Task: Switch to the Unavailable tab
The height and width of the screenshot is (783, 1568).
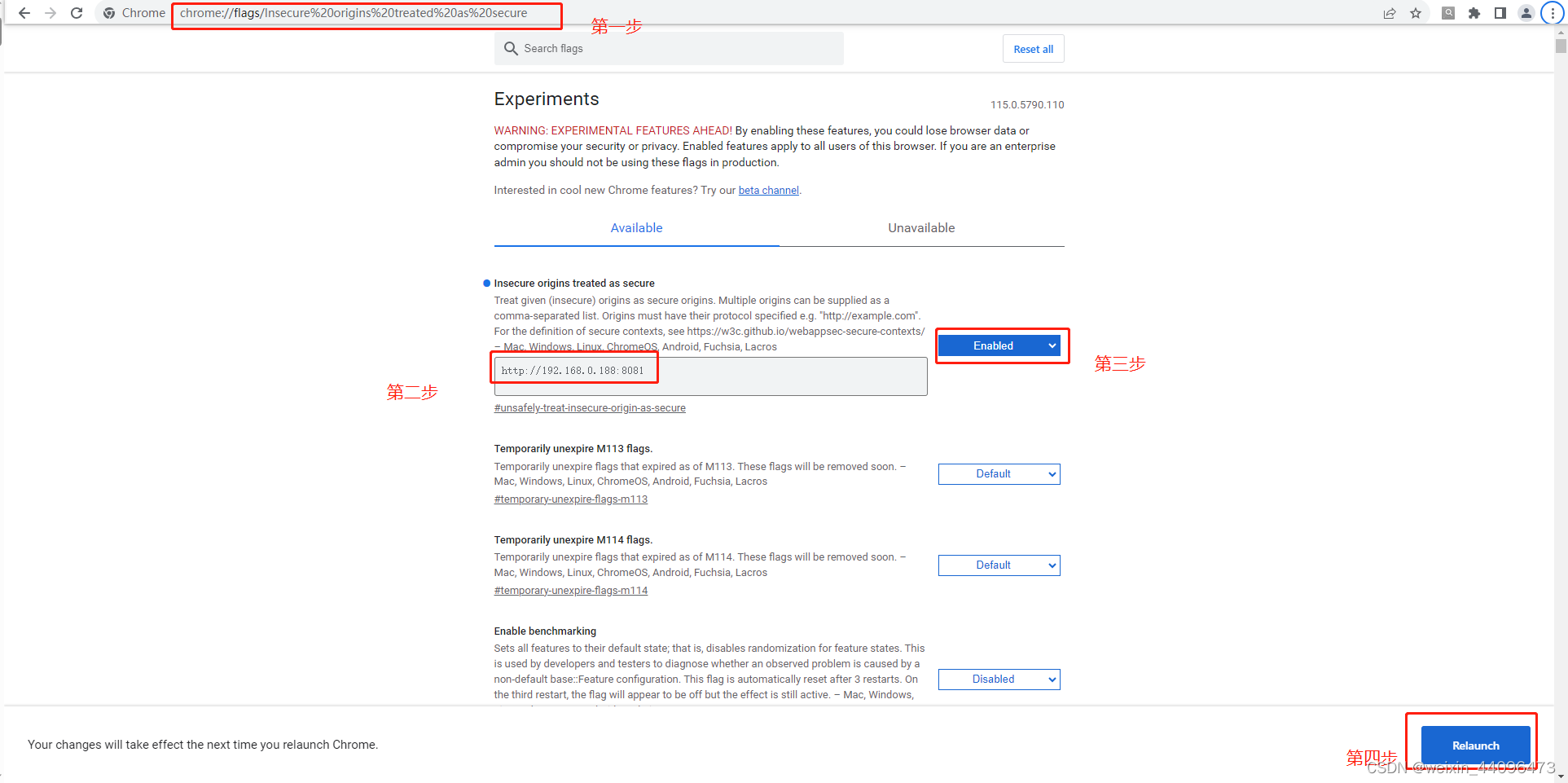Action: point(921,227)
